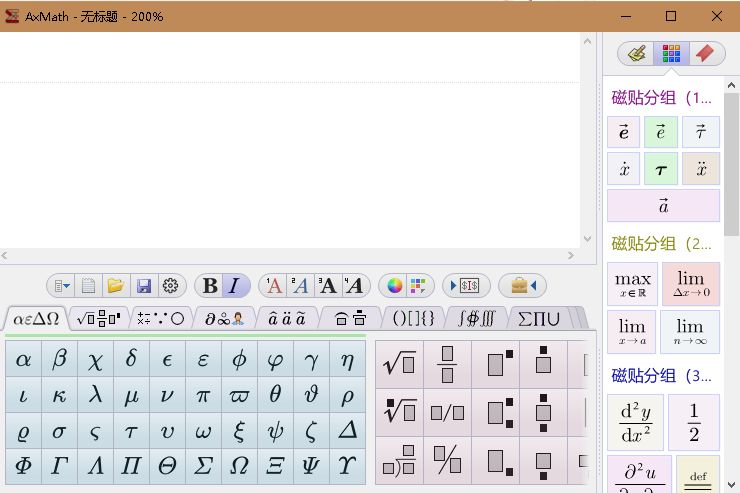Insert the bold tau tile

(661, 168)
